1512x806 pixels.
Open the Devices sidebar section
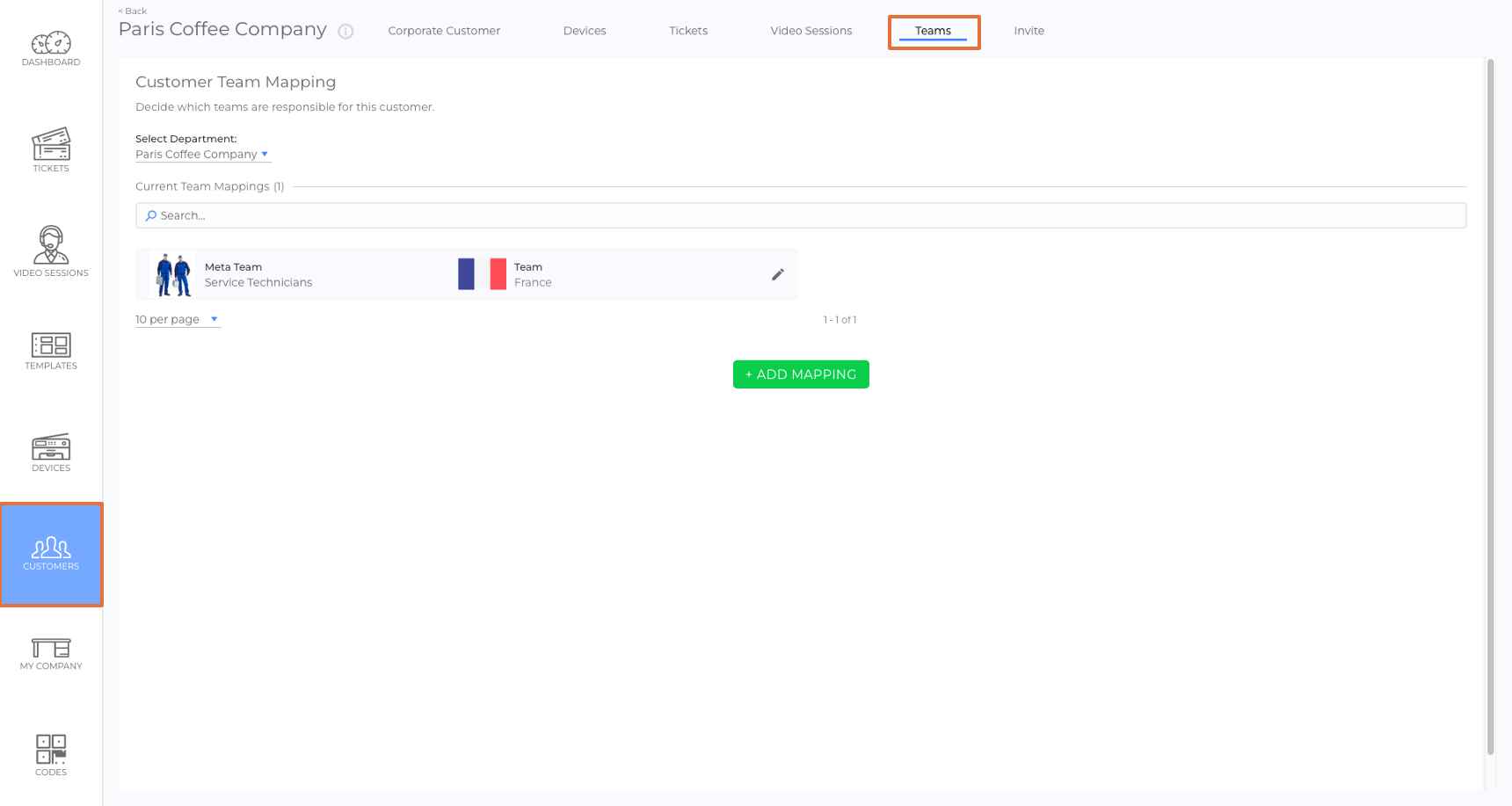(51, 453)
